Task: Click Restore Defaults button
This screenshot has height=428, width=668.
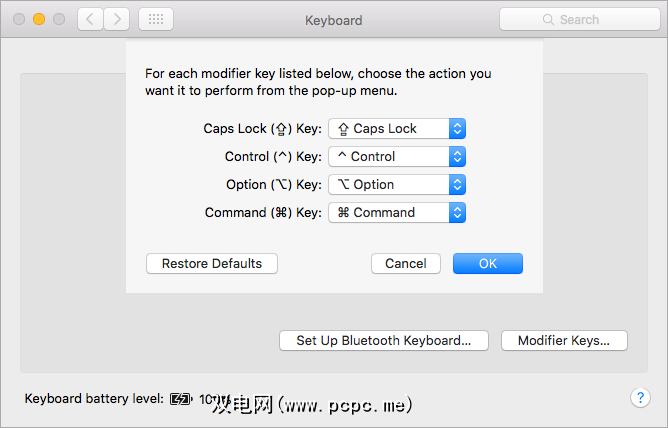Action: pos(212,264)
